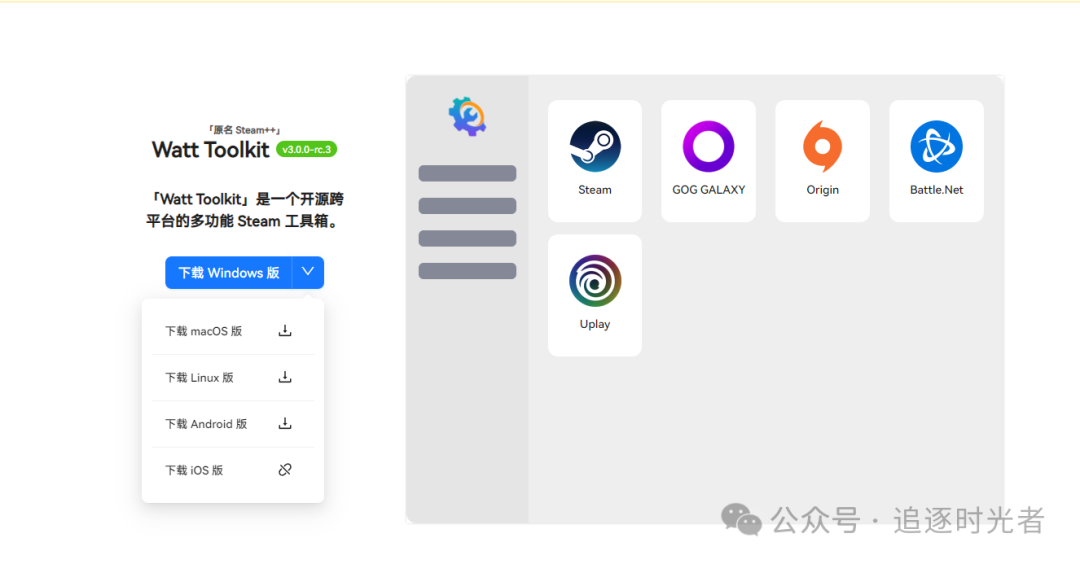Click the Android download arrow icon

click(x=284, y=424)
